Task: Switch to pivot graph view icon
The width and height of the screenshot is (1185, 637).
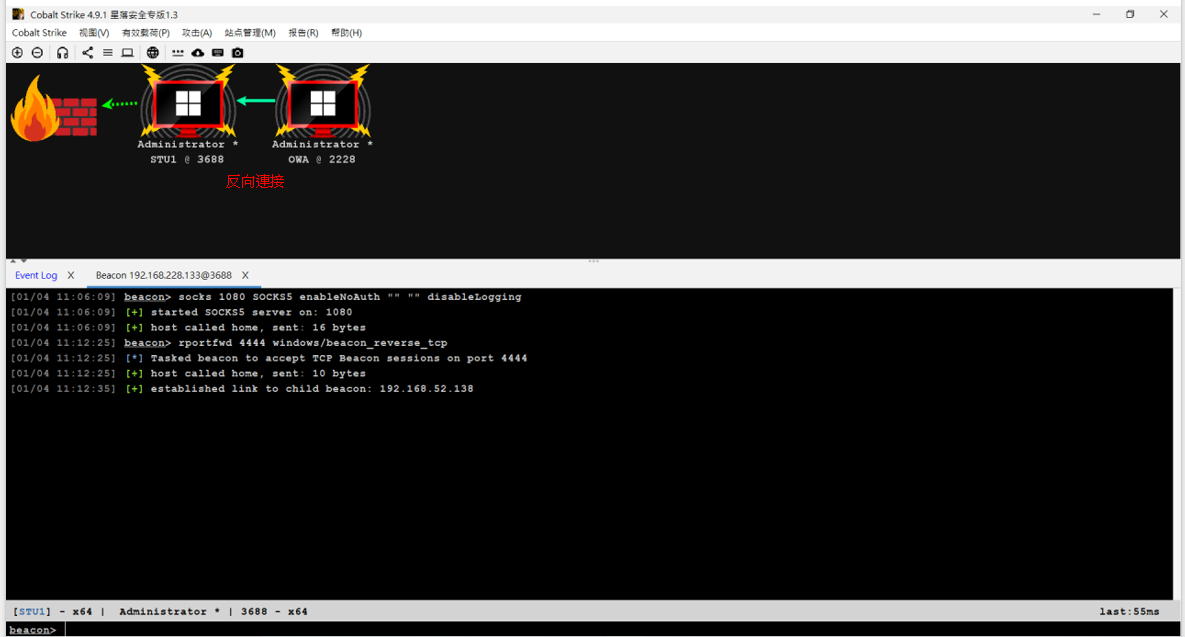Action: [88, 52]
